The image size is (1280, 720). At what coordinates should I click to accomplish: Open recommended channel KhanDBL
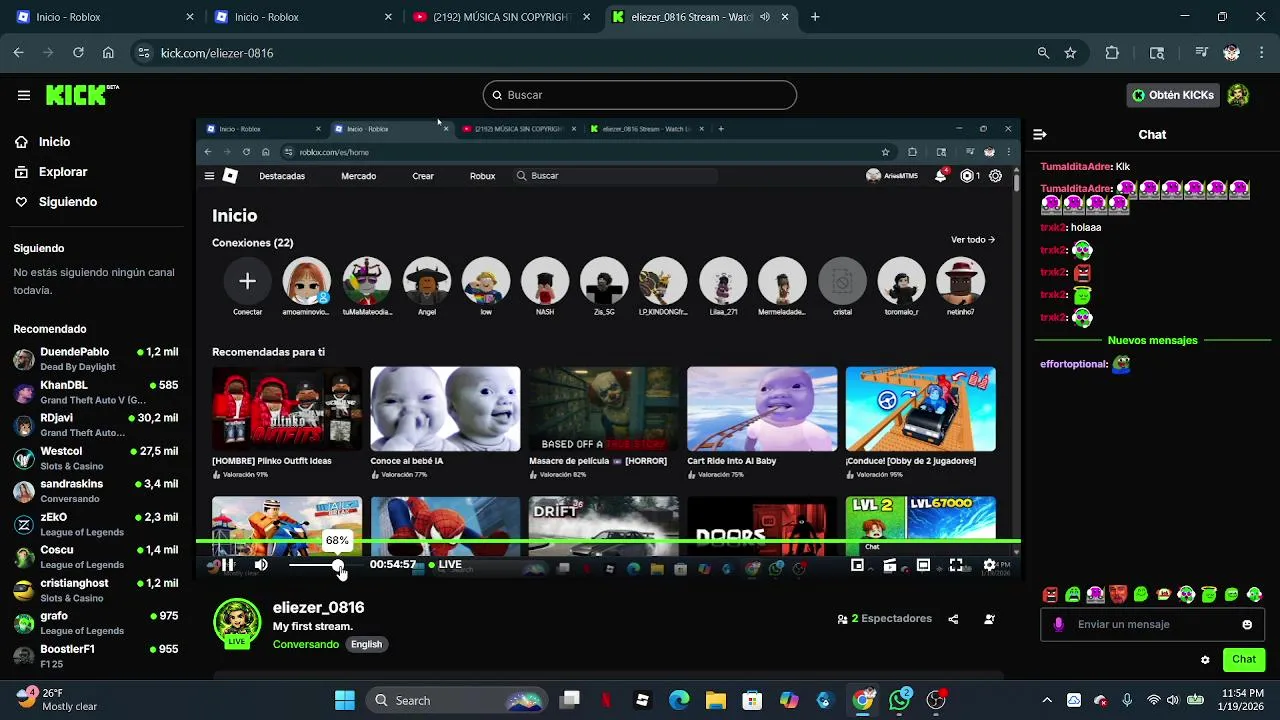[x=96, y=392]
